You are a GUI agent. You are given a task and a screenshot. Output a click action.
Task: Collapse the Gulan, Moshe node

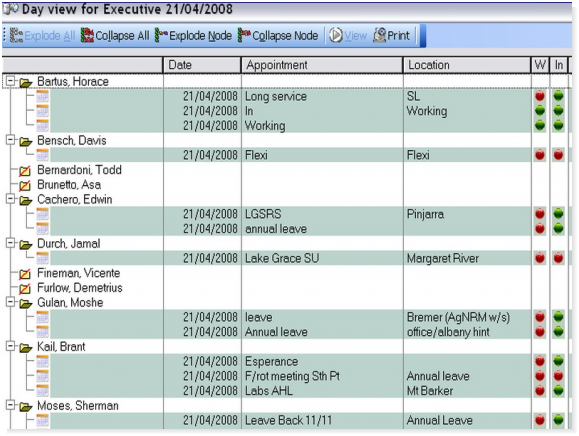point(11,302)
